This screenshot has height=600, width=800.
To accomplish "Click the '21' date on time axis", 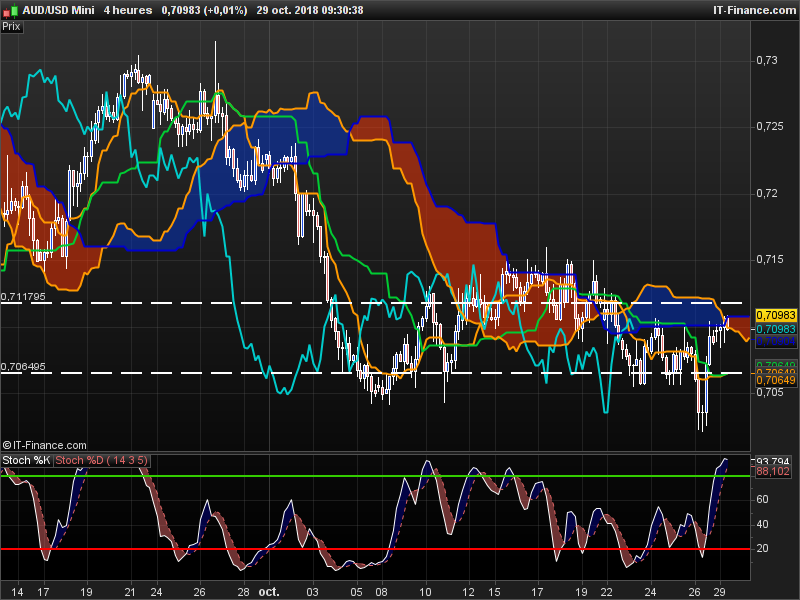I will [x=130, y=592].
